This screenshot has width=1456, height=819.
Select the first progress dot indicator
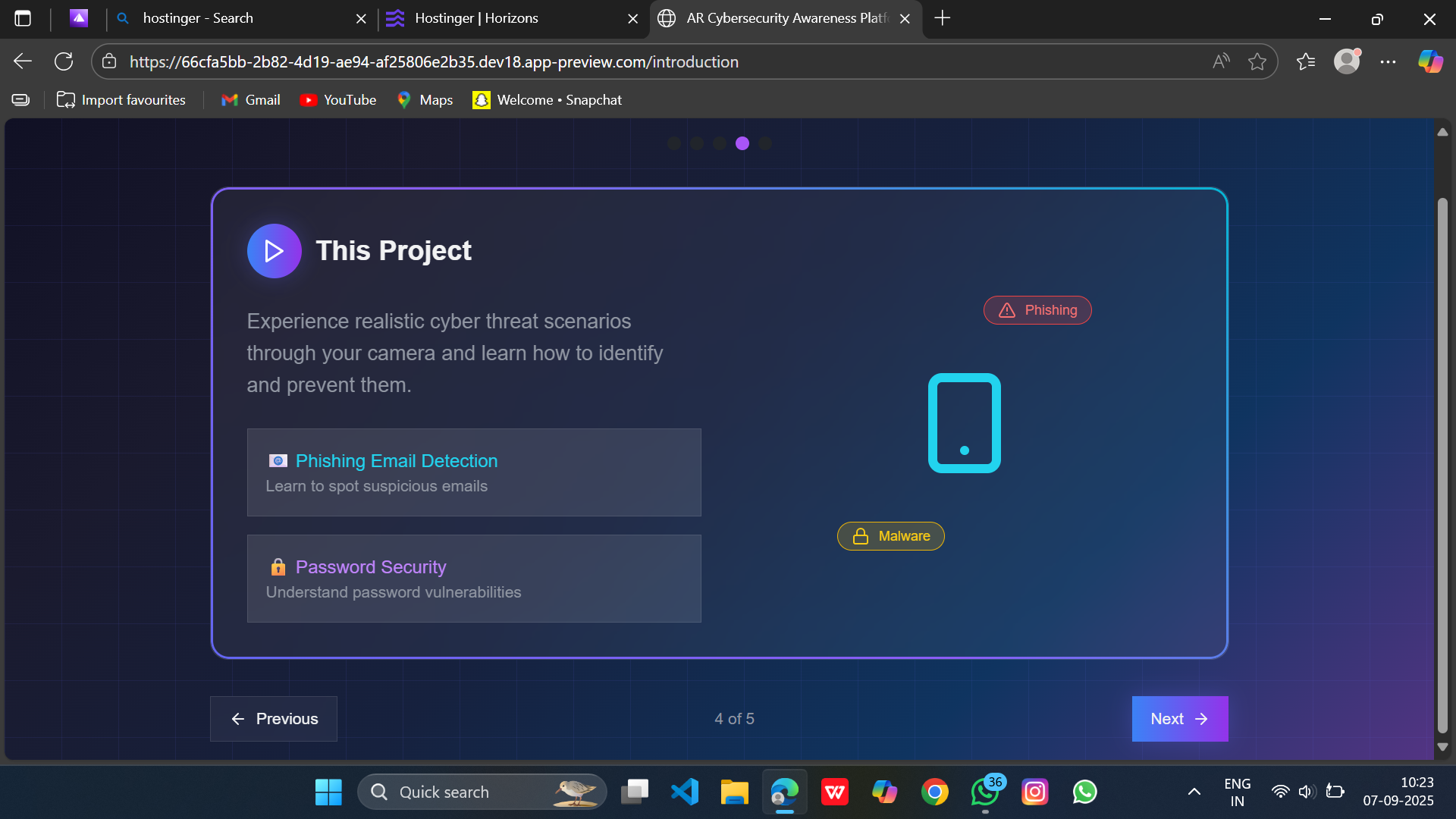tap(674, 143)
